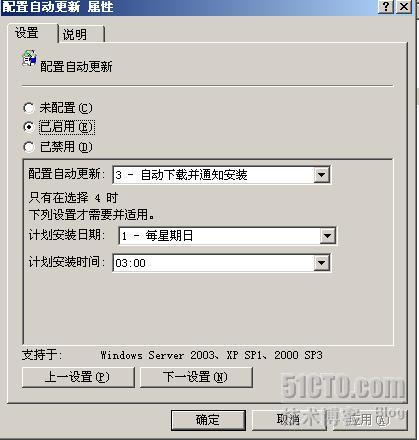Screen dimensions: 419x440
Task: Select the 未配置 radio button
Action: tap(29, 108)
